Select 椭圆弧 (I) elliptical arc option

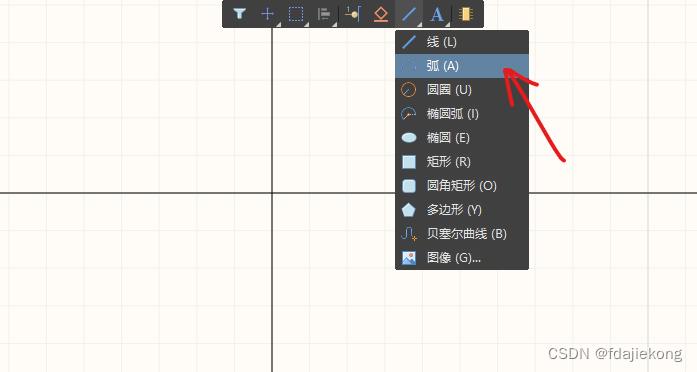click(462, 114)
